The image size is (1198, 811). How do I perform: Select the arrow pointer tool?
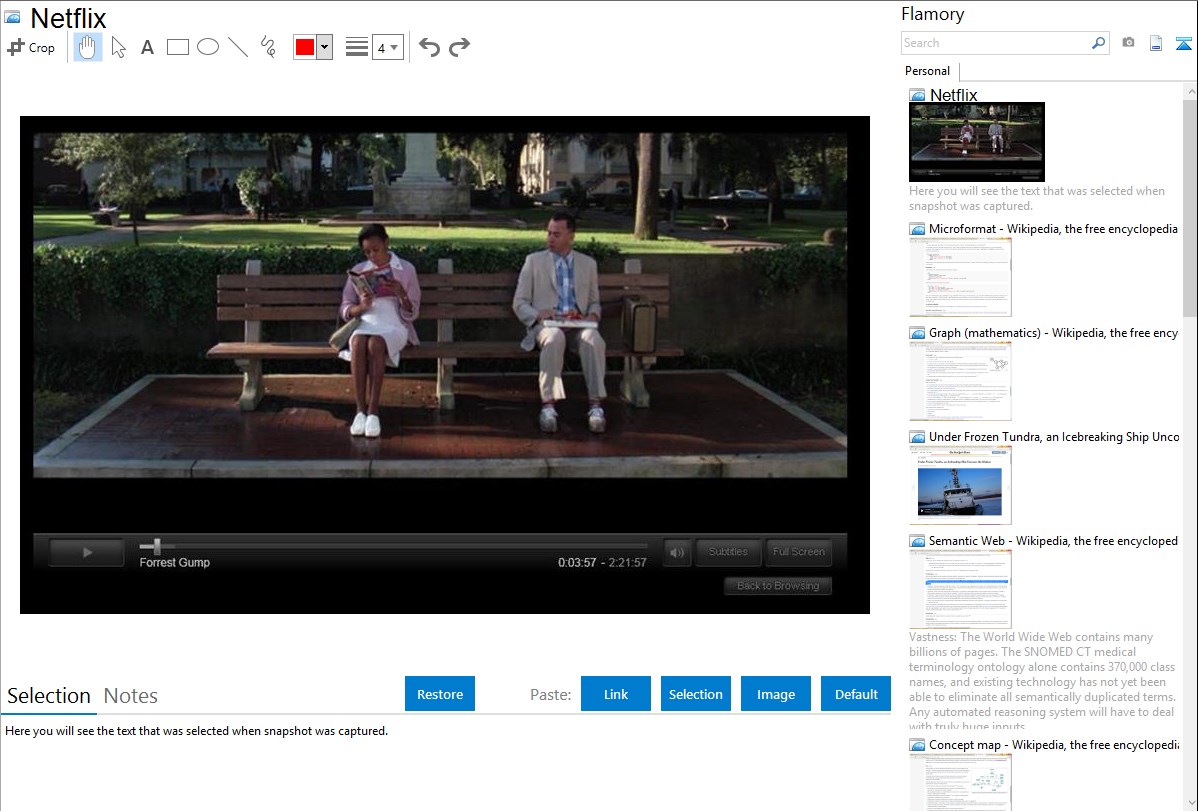click(x=118, y=47)
